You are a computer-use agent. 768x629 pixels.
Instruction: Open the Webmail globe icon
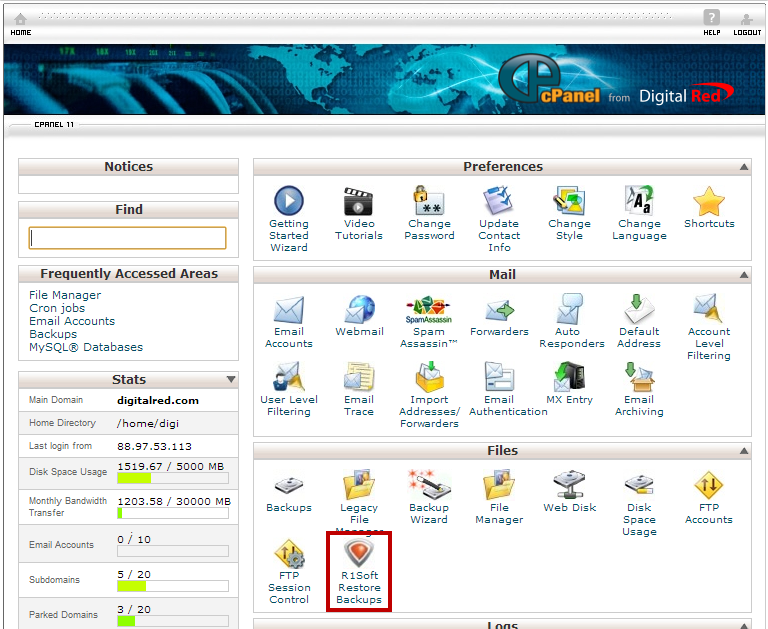[359, 309]
